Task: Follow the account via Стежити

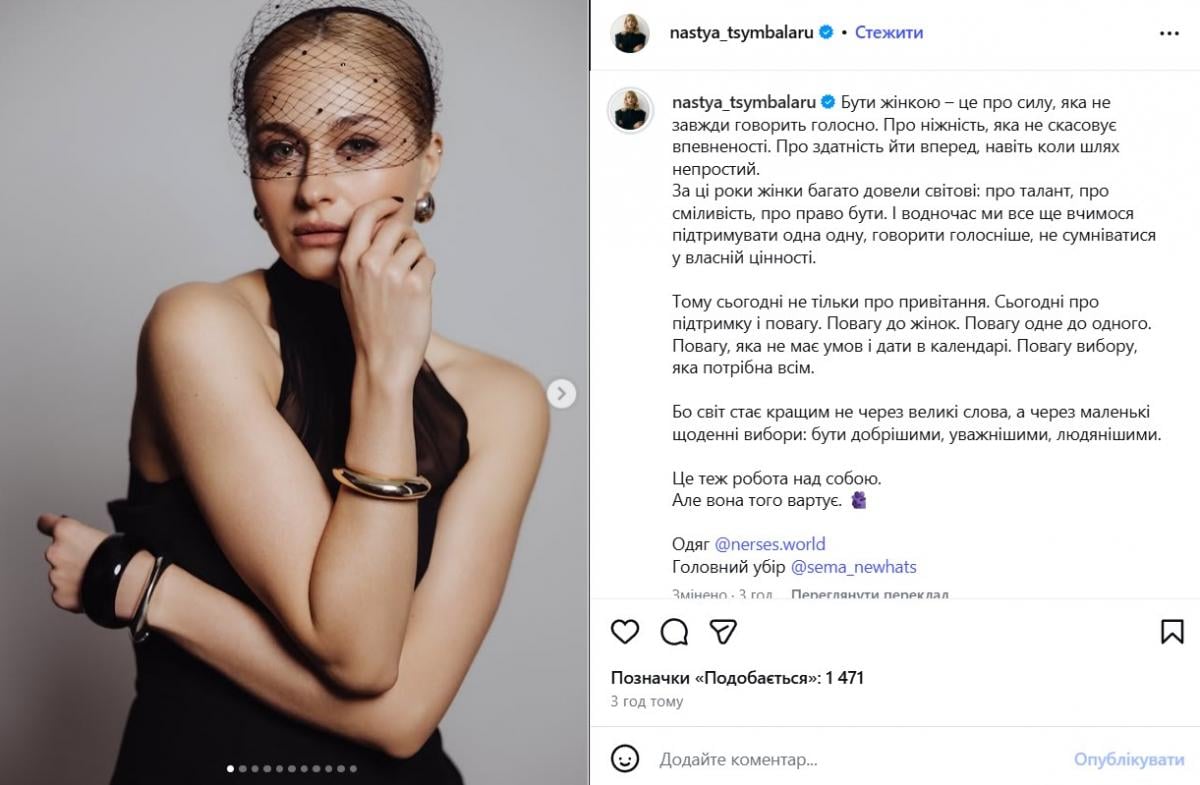Action: pos(889,33)
